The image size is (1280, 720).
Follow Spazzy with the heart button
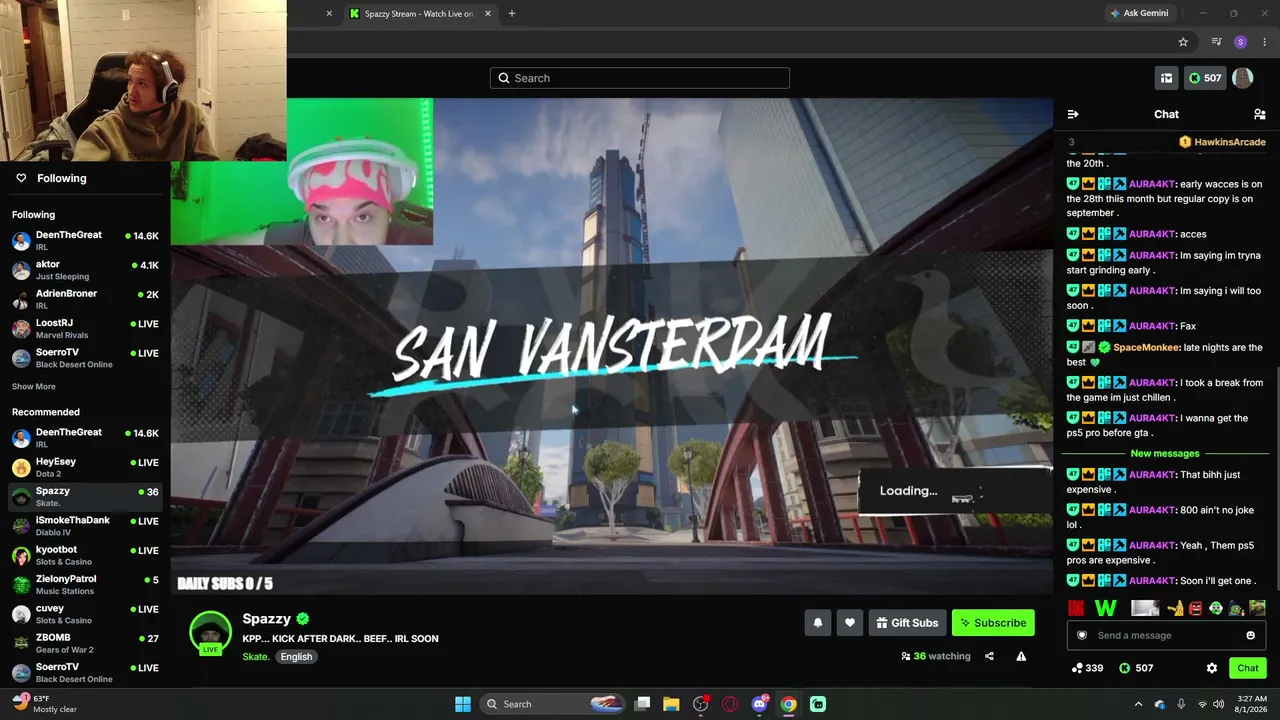850,623
